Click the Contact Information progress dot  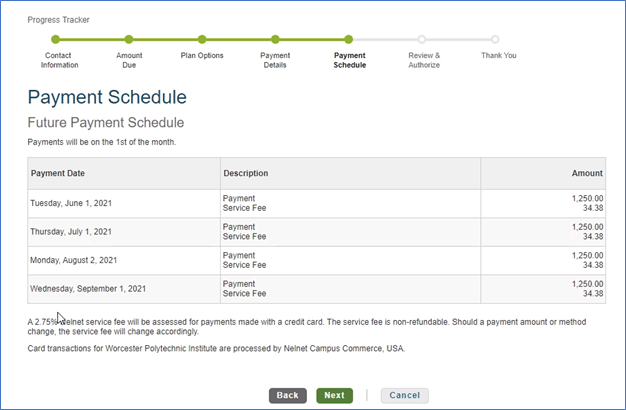click(55, 39)
